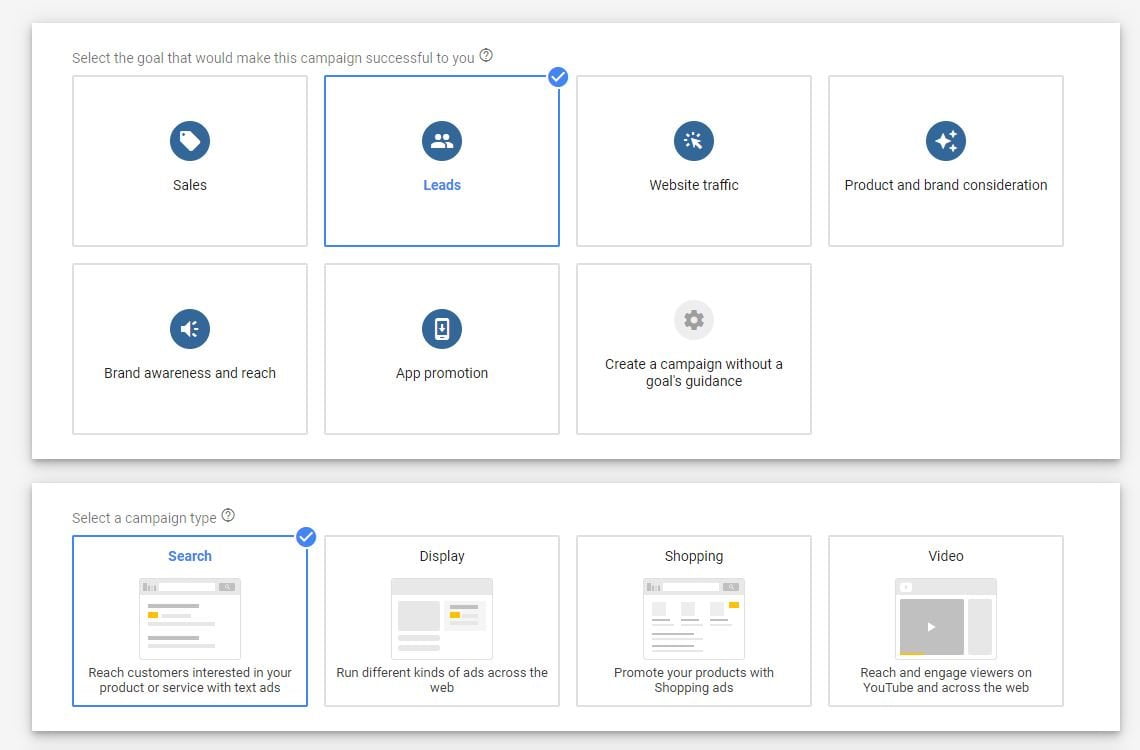Pick the Product and brand consideration sparkle icon

click(x=946, y=140)
